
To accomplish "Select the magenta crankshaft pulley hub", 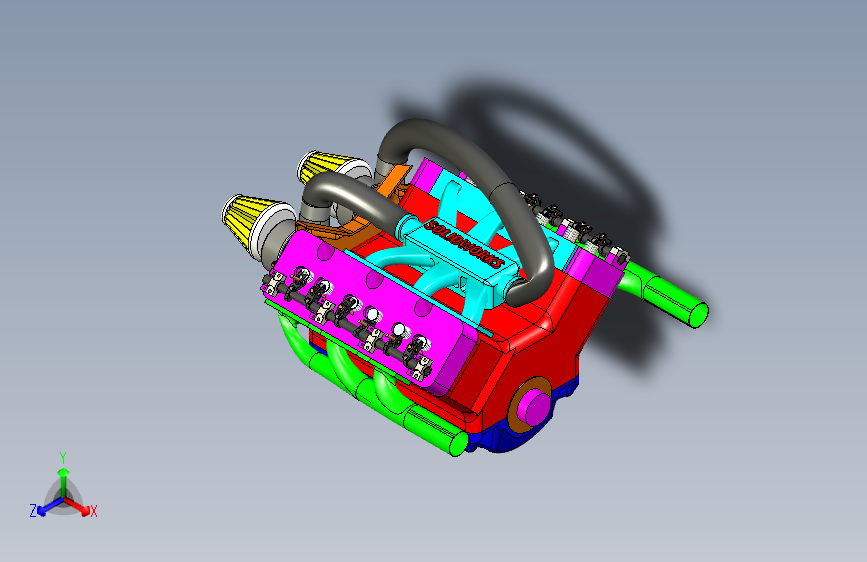I will 536,407.
